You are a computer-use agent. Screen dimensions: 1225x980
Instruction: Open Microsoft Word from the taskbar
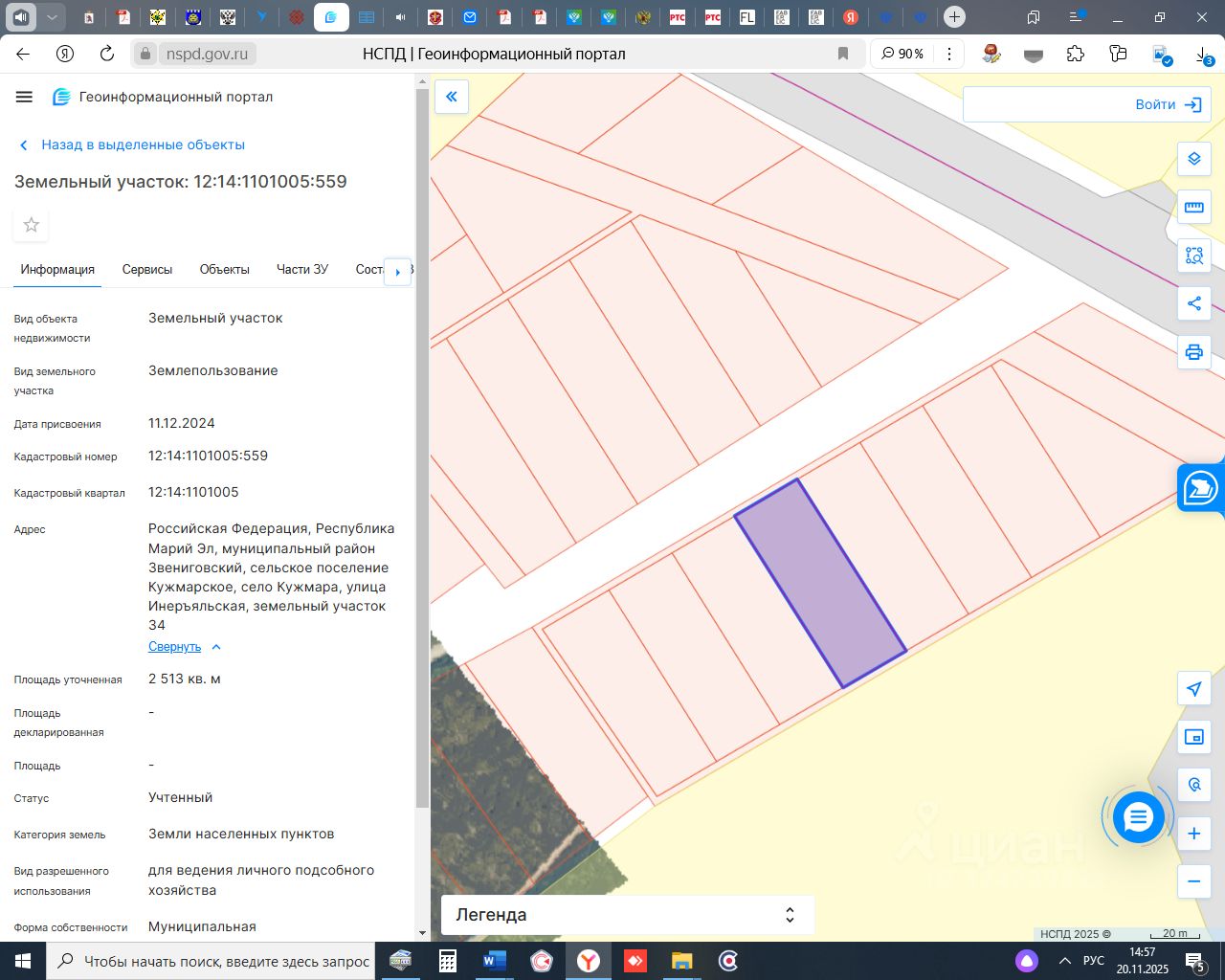(494, 961)
